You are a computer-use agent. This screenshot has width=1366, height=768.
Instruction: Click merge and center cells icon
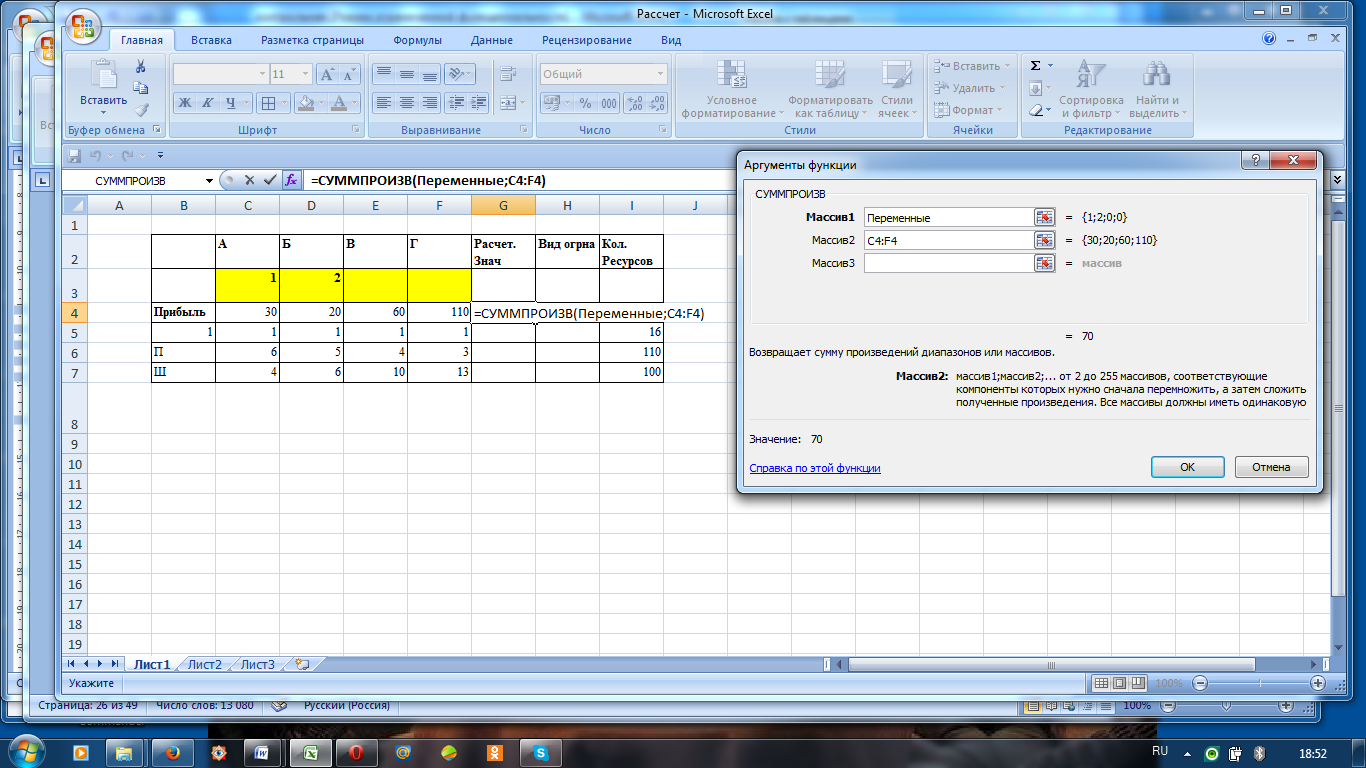click(x=507, y=103)
